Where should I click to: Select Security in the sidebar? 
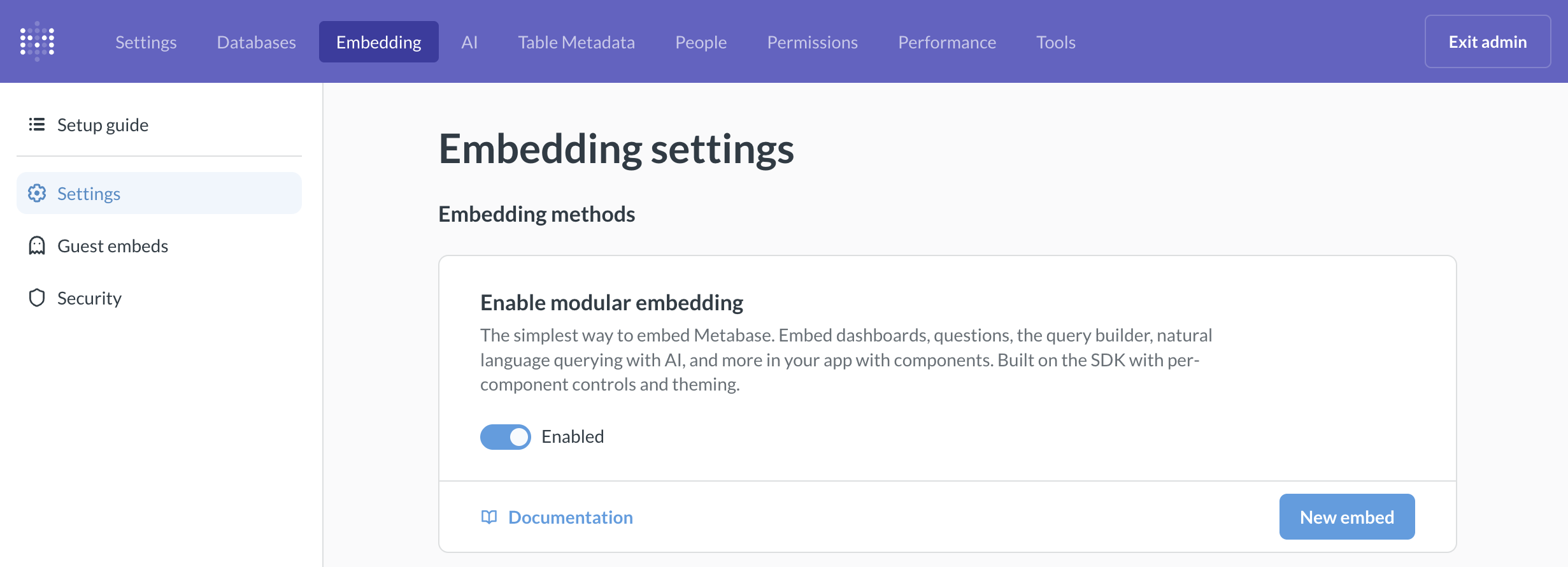point(89,297)
